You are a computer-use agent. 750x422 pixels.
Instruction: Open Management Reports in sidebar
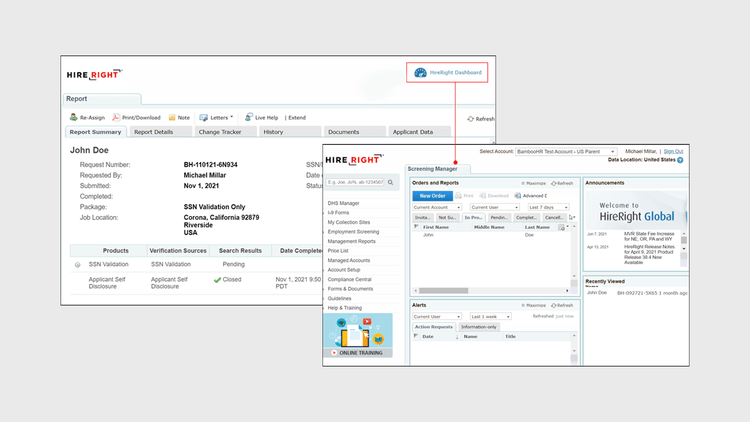point(352,241)
